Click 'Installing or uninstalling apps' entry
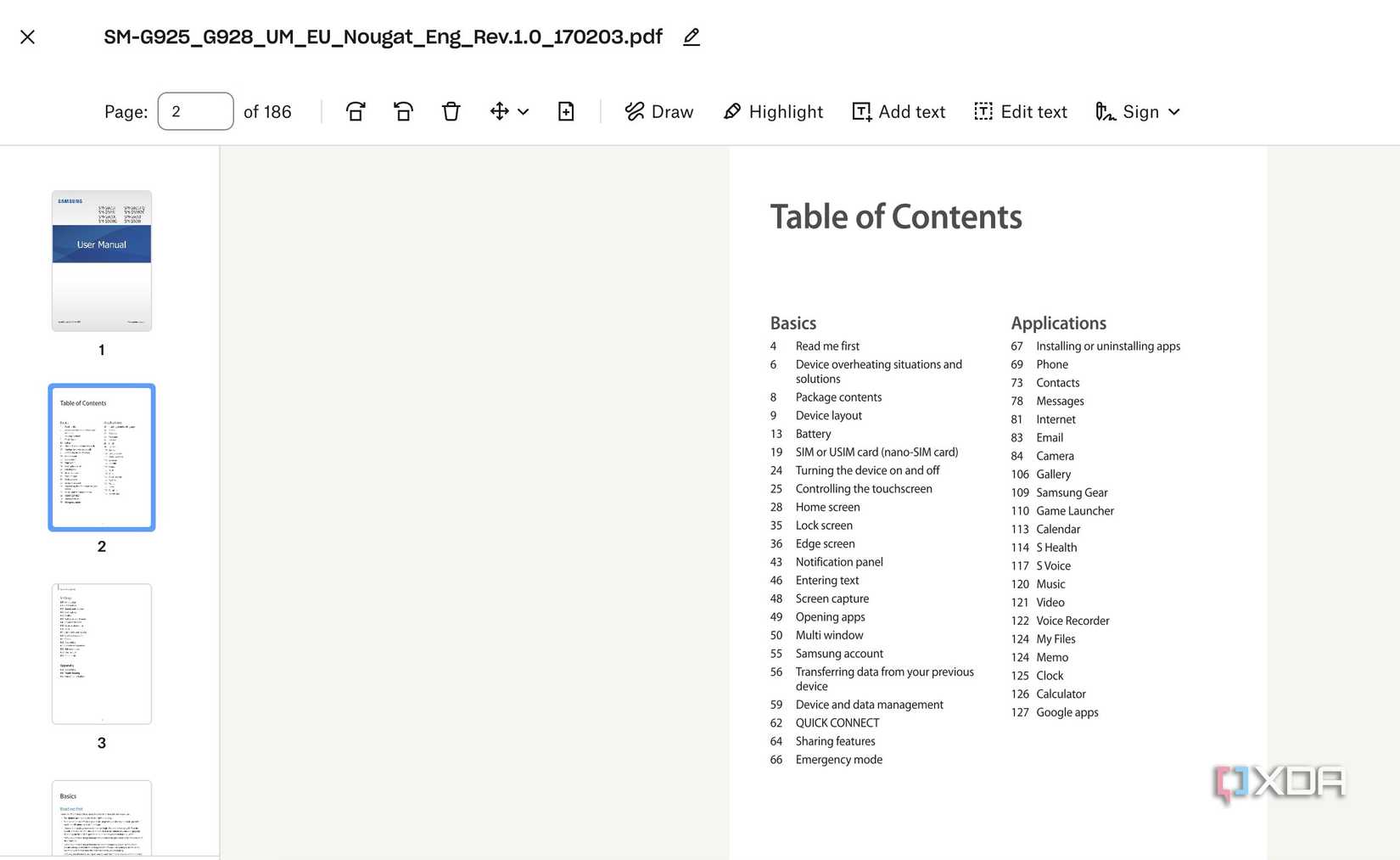1400x860 pixels. [x=1108, y=346]
